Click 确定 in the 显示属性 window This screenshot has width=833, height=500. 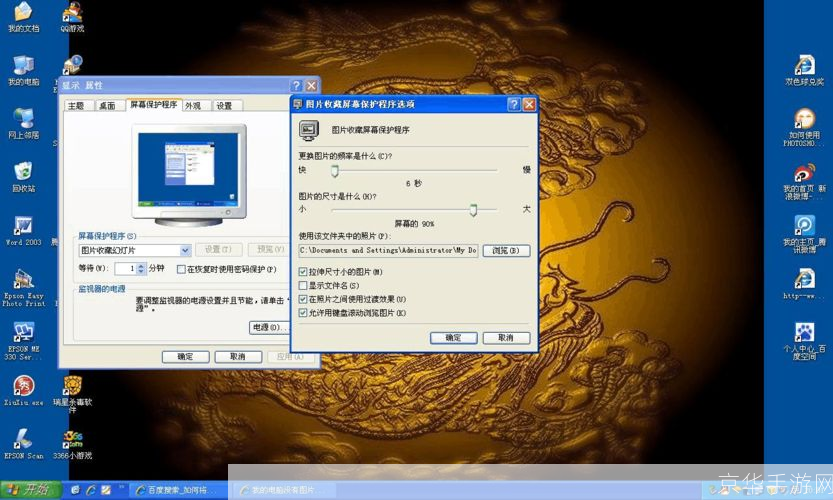click(185, 357)
